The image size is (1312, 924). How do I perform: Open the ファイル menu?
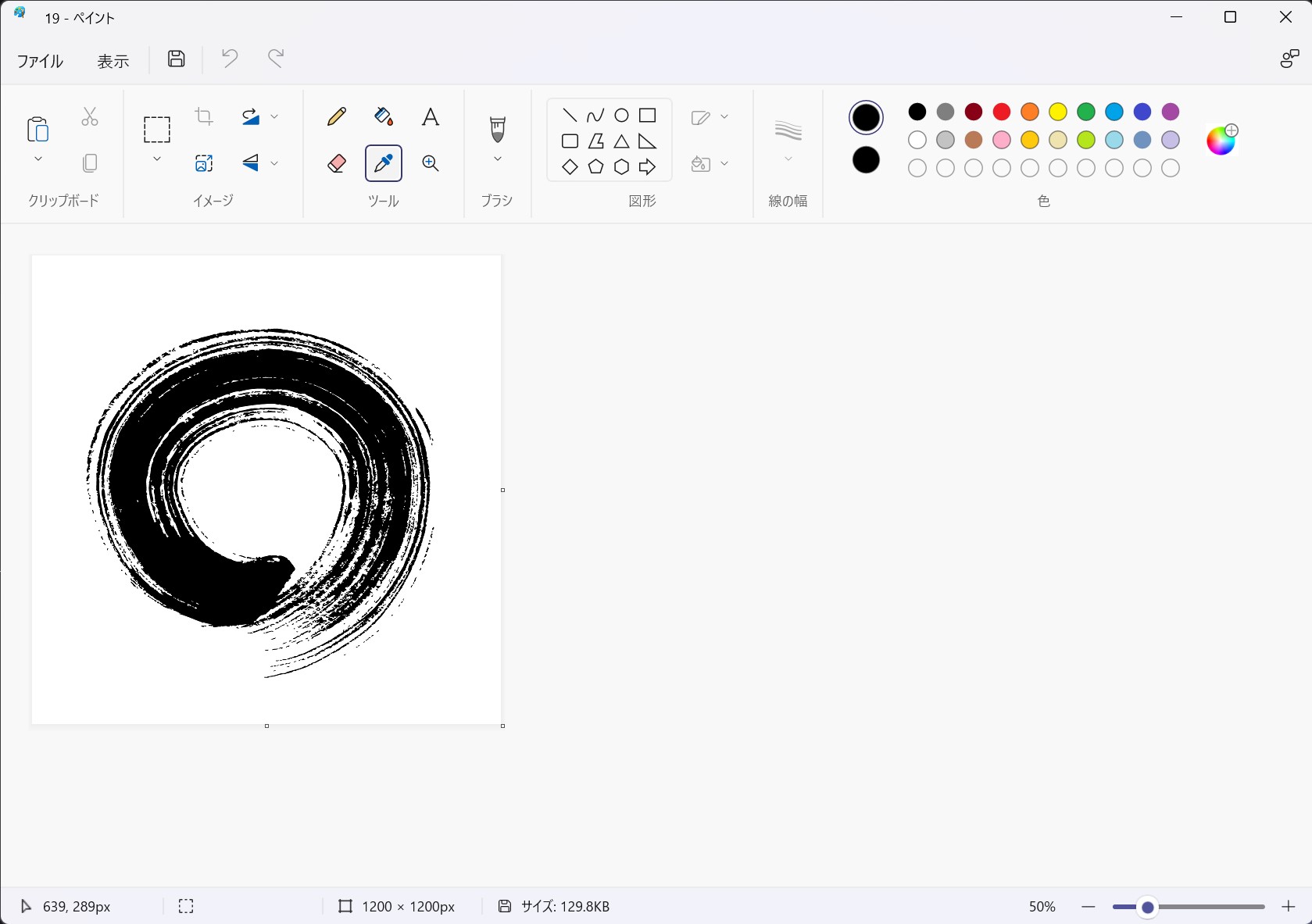pyautogui.click(x=40, y=61)
